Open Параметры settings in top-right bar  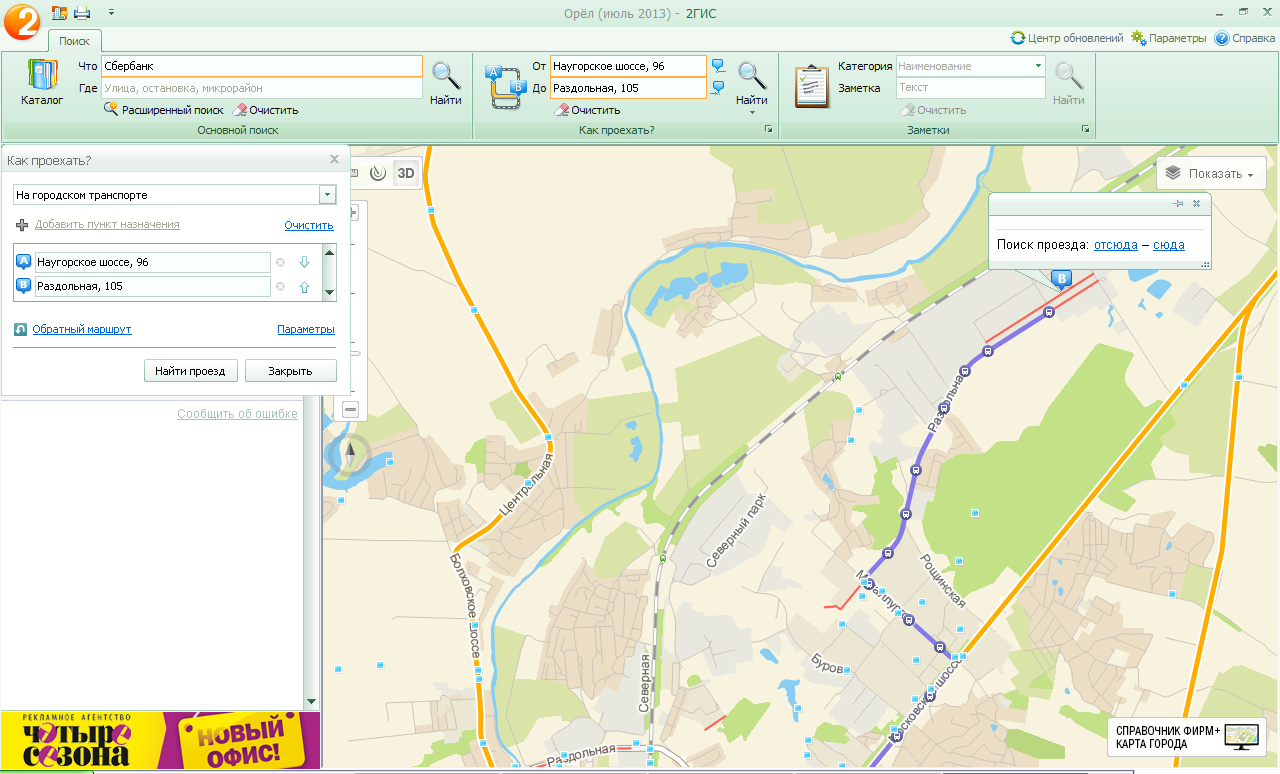click(1169, 38)
